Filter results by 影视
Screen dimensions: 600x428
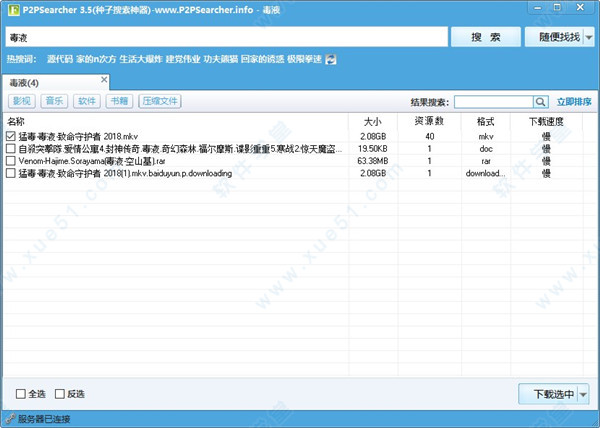click(x=22, y=101)
